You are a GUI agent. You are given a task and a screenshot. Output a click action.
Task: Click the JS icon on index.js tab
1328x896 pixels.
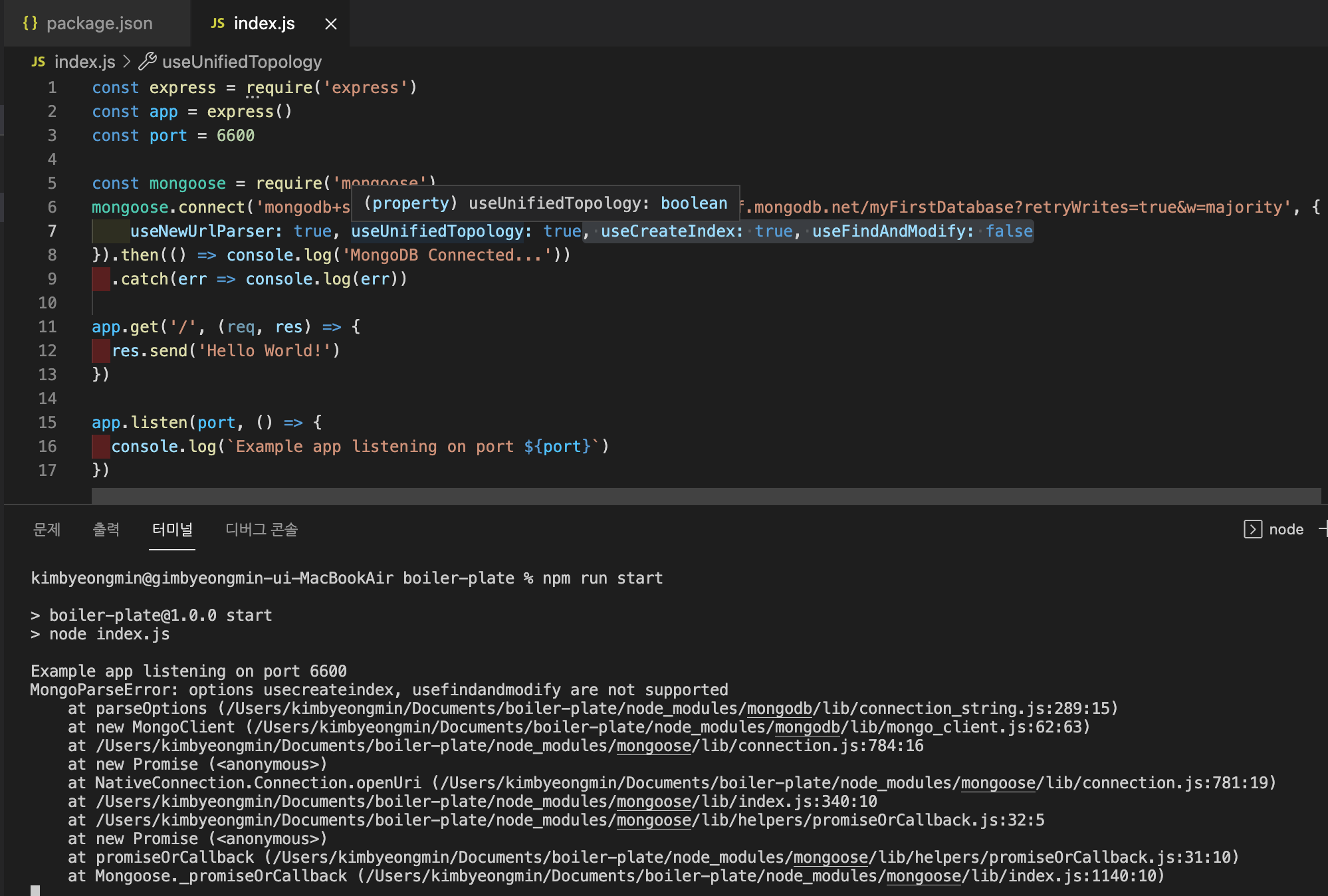coord(217,23)
